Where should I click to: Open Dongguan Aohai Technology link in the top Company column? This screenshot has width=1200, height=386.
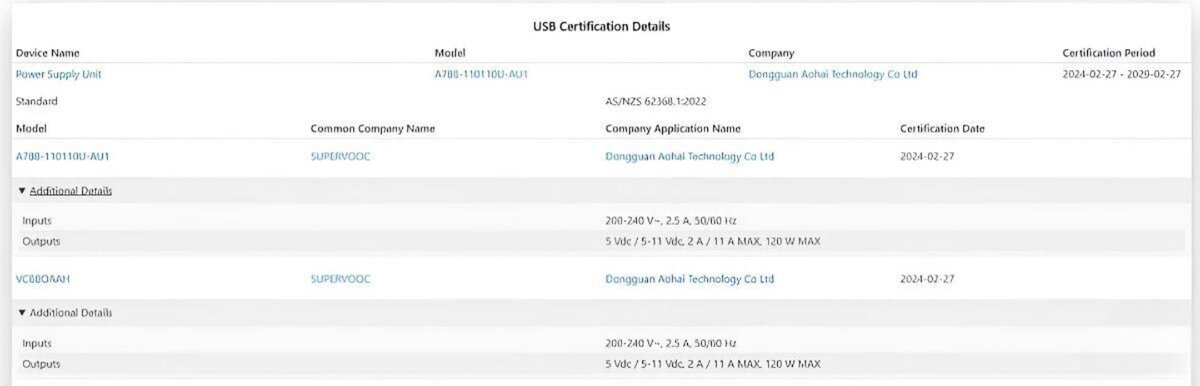(832, 74)
